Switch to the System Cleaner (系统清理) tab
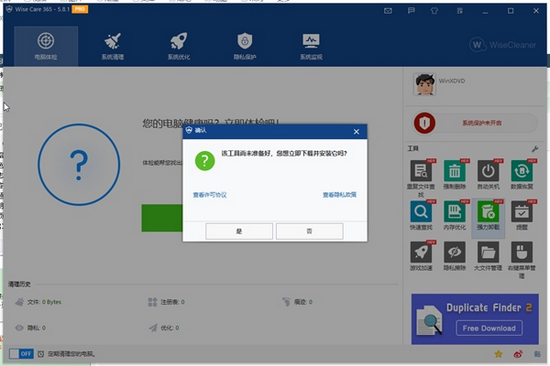Viewport: 550px width, 366px height. [x=113, y=46]
